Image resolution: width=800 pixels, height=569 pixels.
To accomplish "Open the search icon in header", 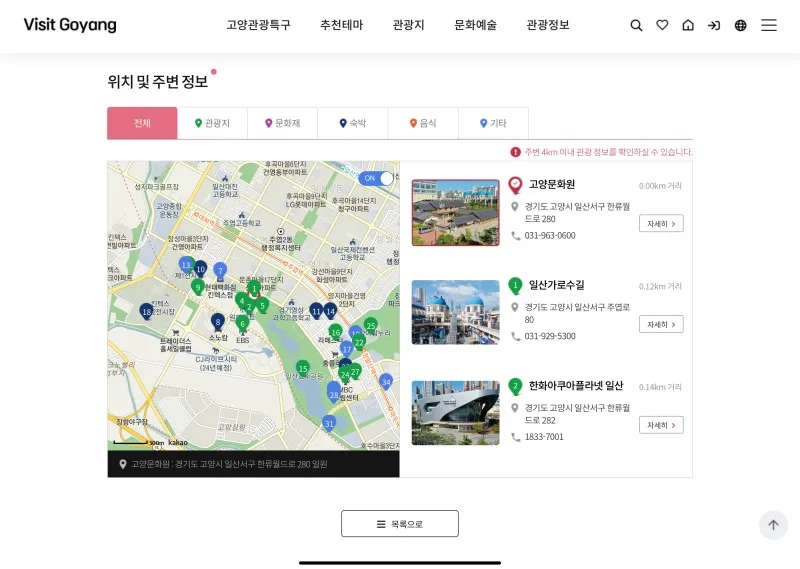I will tap(636, 25).
